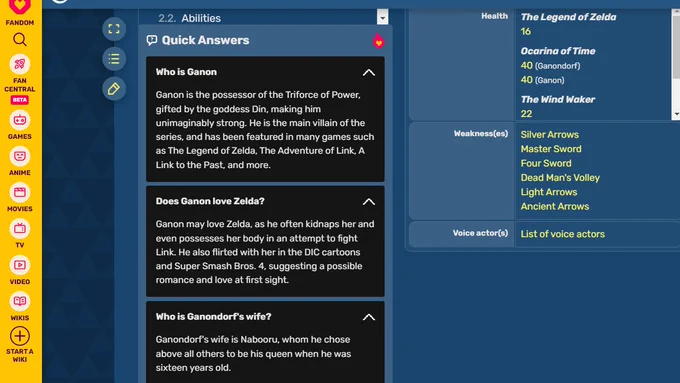Click the Health infobox scrollbar down arrow
This screenshot has height=383, width=680.
click(676, 114)
